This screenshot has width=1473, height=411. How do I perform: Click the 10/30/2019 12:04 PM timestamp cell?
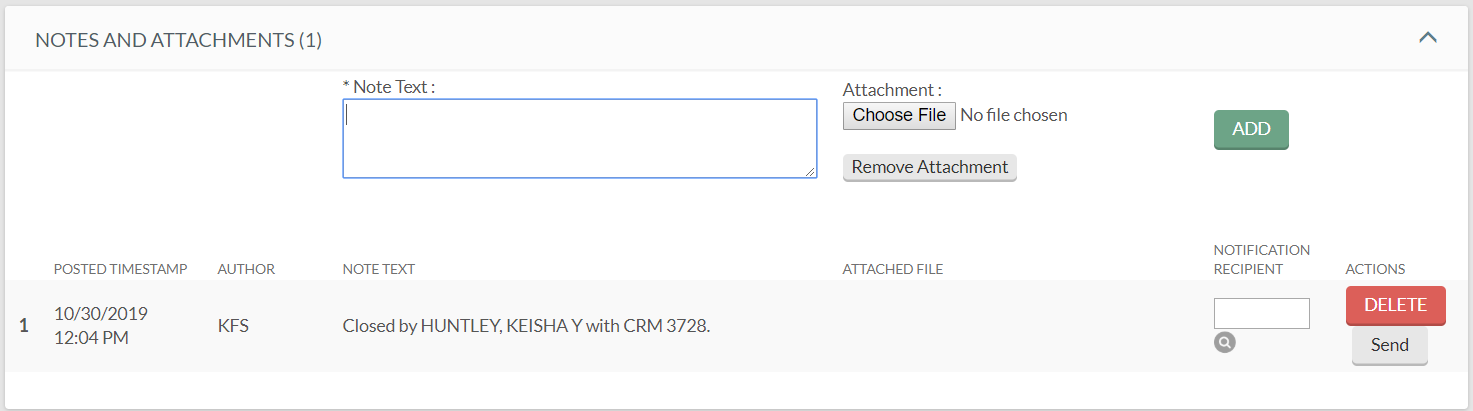[x=100, y=326]
